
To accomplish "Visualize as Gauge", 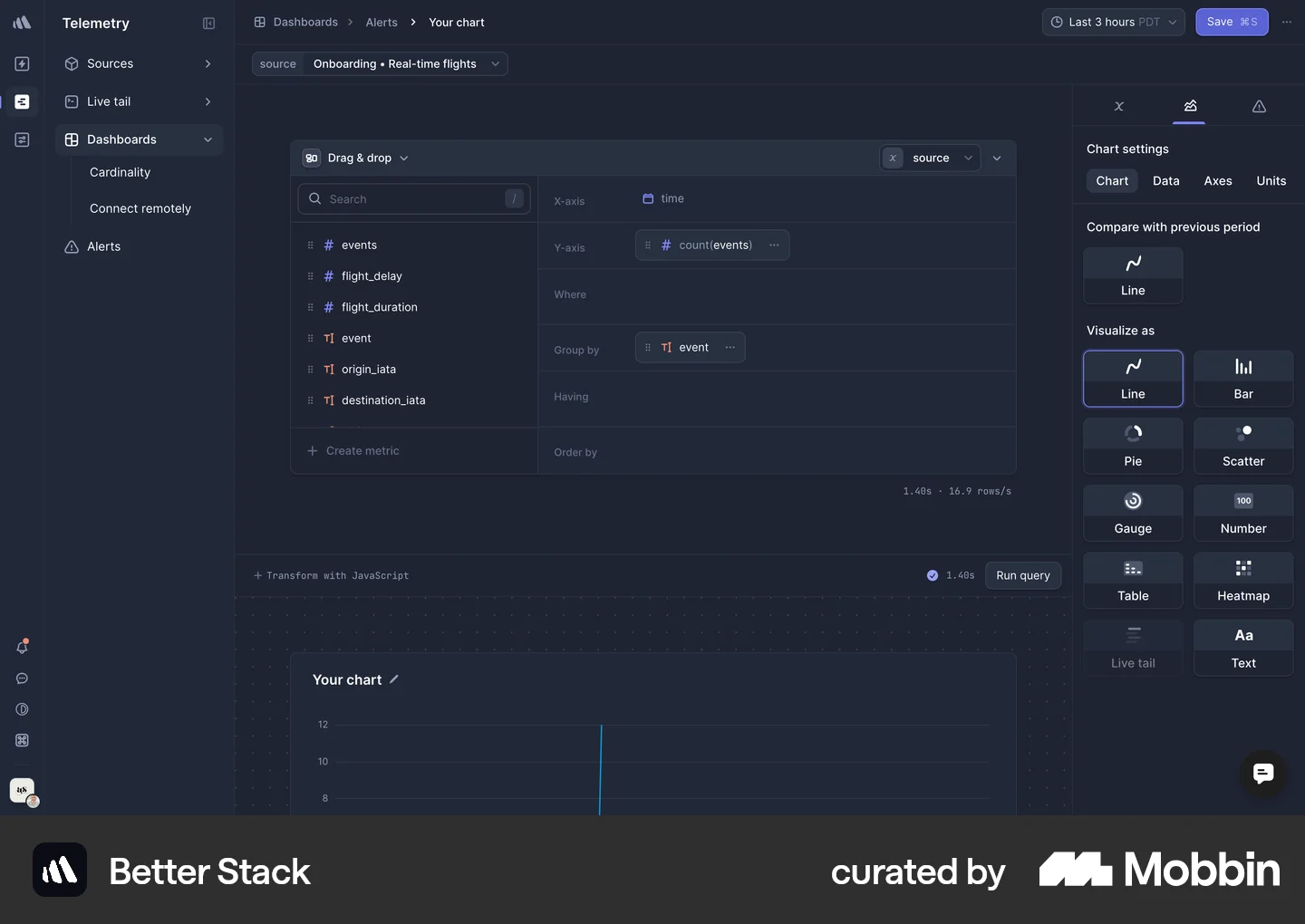I will point(1133,514).
